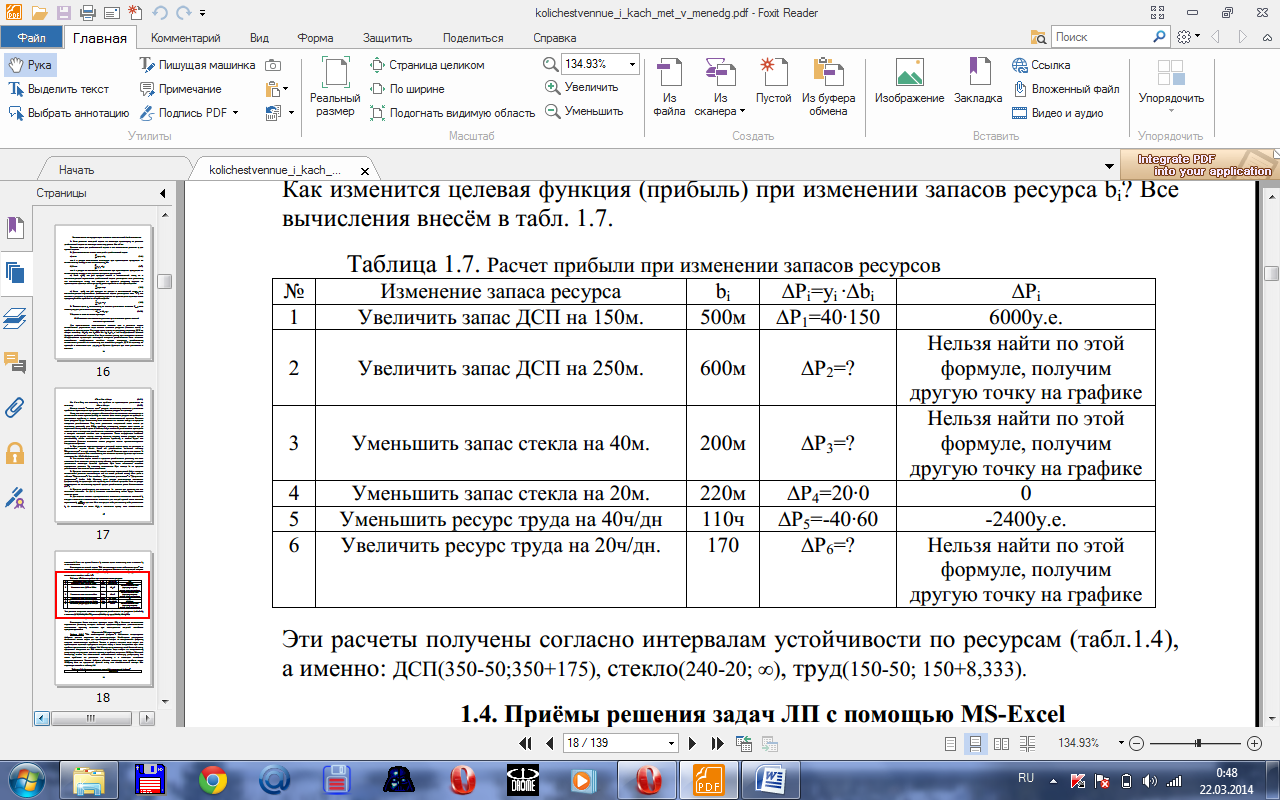The height and width of the screenshot is (800, 1280).
Task: Open Microsoft Word from the taskbar
Action: click(x=772, y=778)
